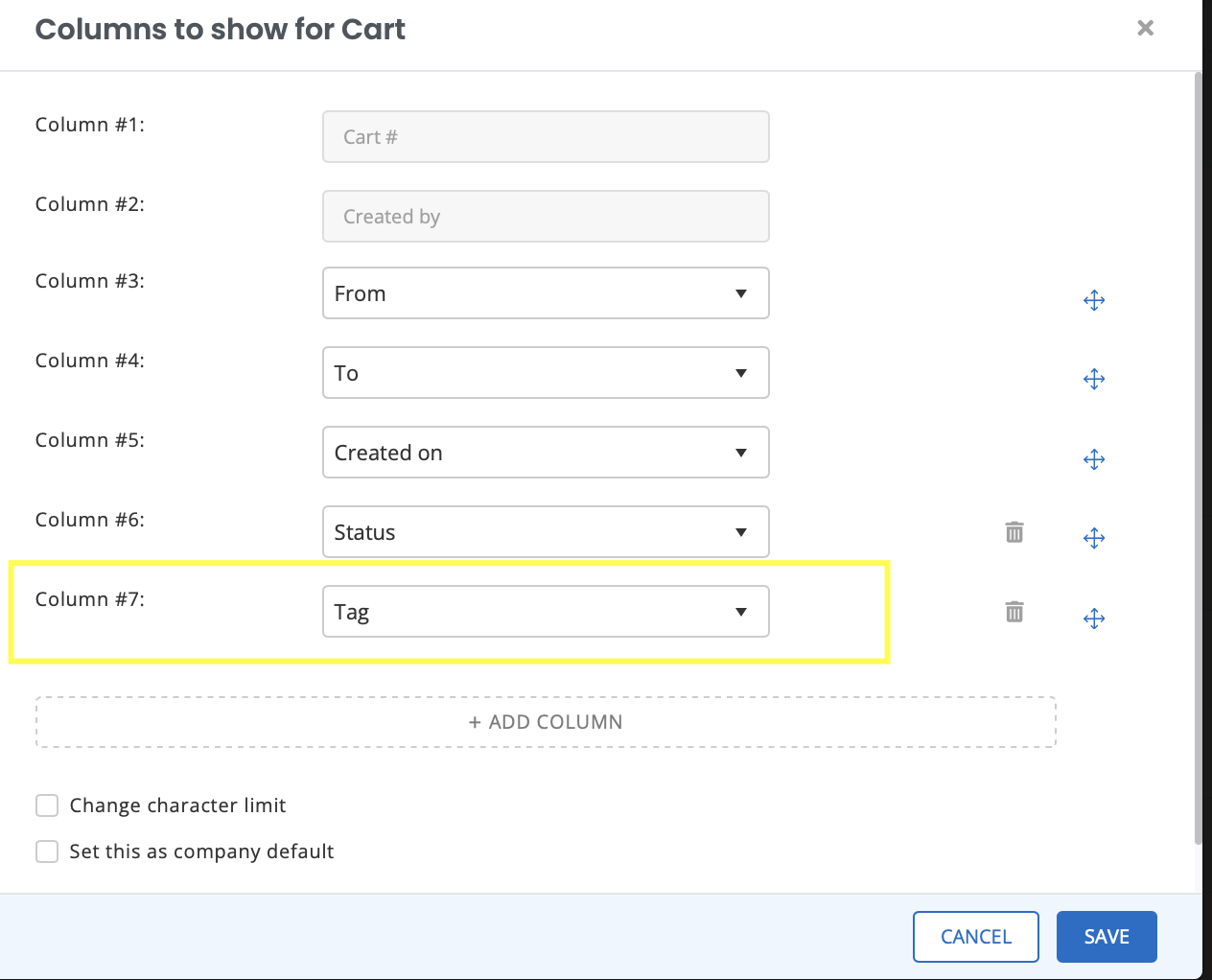
Task: Click the Columns to show for Cart title
Action: pos(221,30)
